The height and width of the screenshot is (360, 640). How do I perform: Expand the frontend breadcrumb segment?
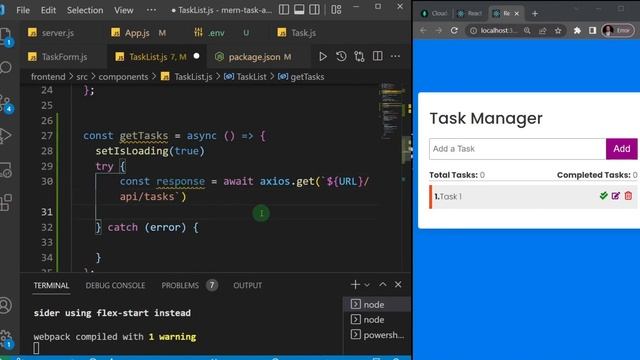48,77
